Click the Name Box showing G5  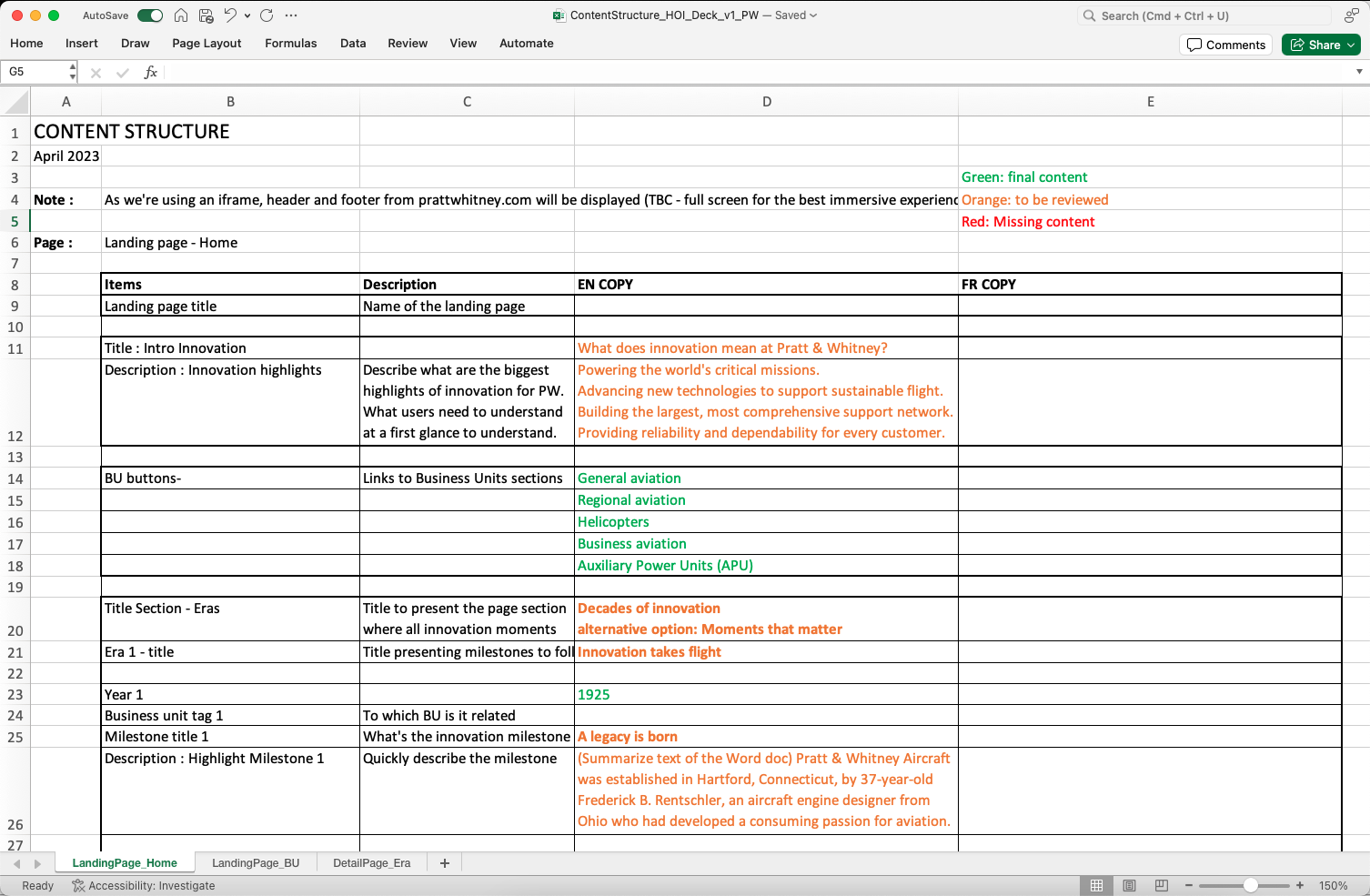tap(35, 72)
